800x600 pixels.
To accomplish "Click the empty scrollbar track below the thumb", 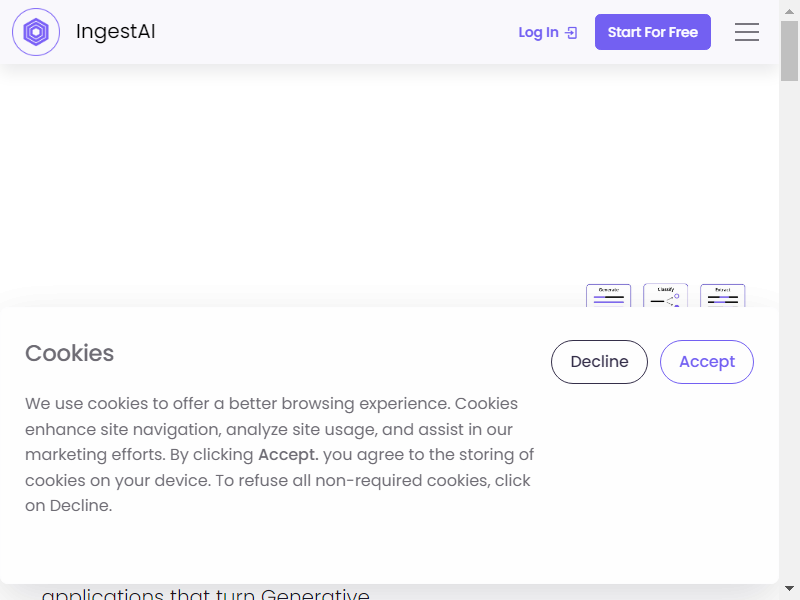I will pos(789,332).
